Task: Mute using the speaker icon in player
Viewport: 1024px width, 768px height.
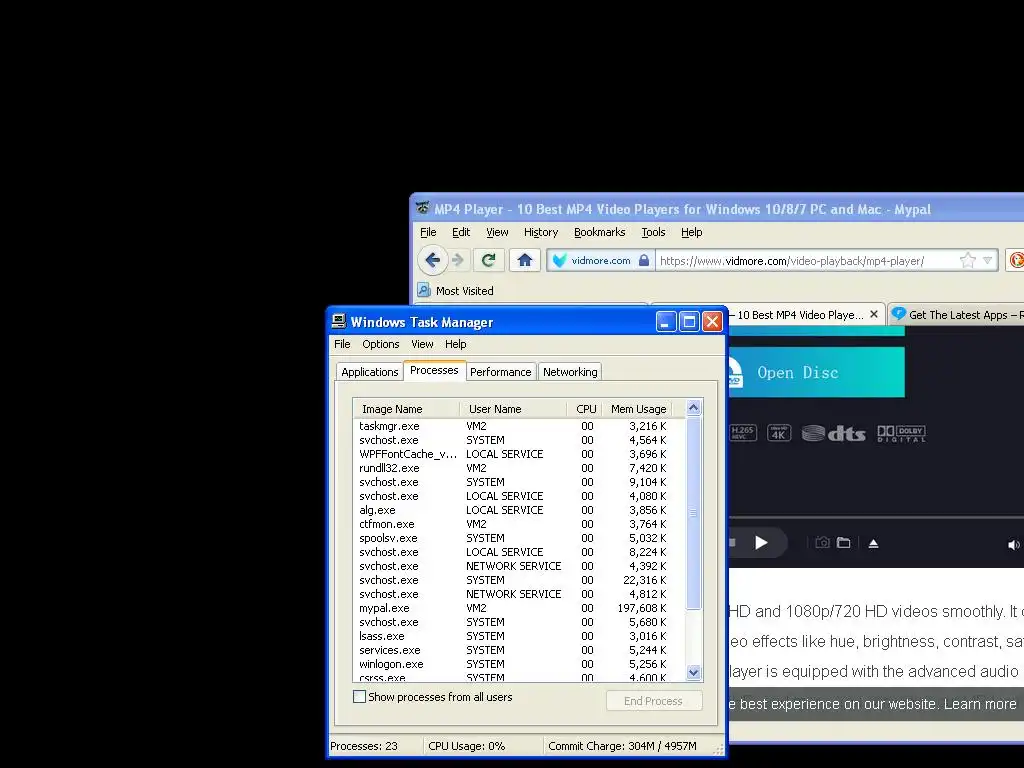Action: coord(1014,545)
